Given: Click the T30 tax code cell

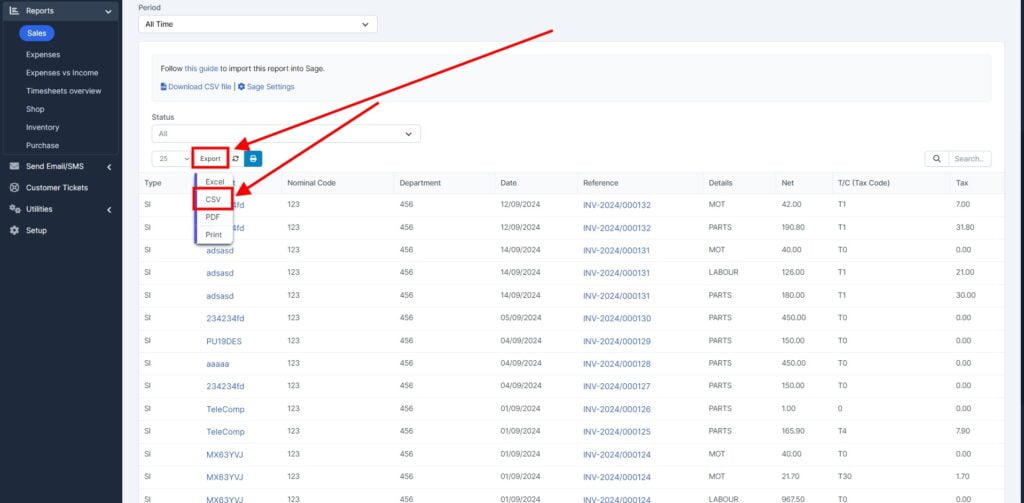Looking at the screenshot, I should (x=844, y=477).
